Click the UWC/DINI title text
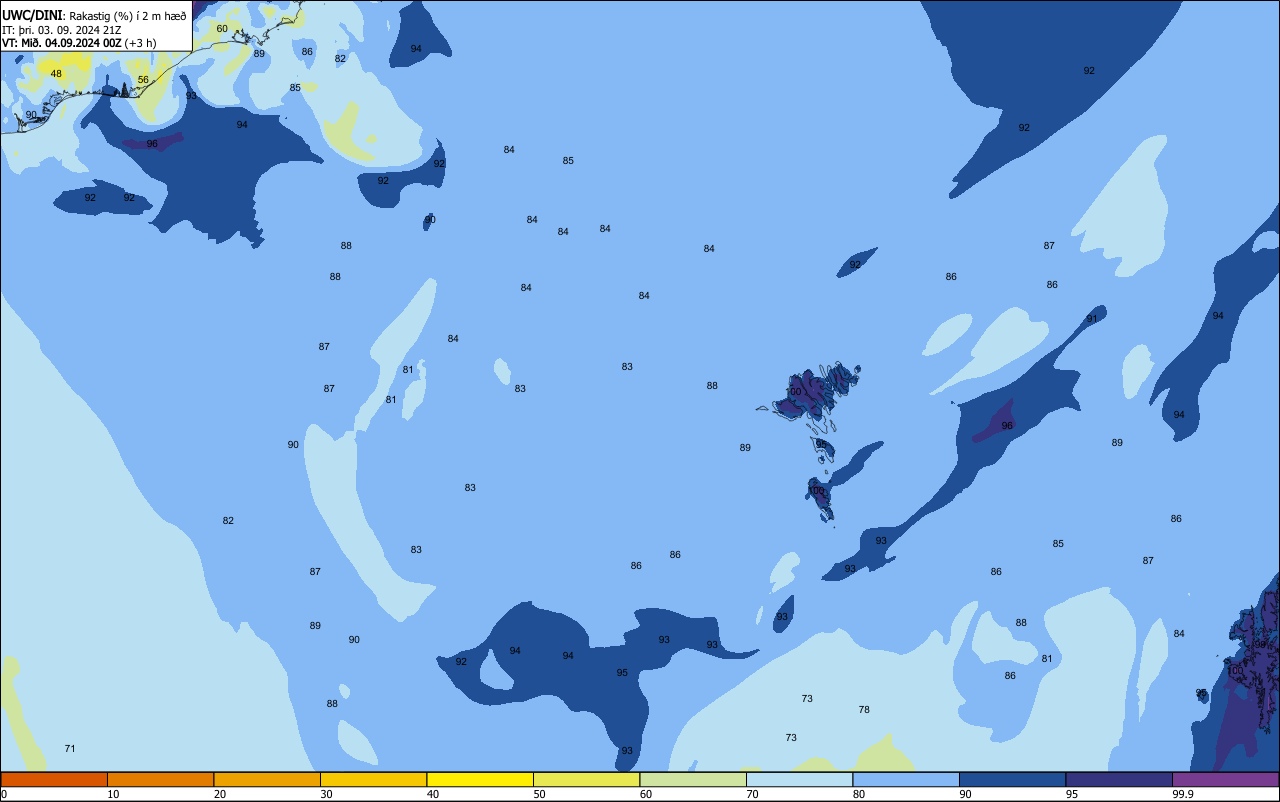The height and width of the screenshot is (802, 1280). pos(32,15)
